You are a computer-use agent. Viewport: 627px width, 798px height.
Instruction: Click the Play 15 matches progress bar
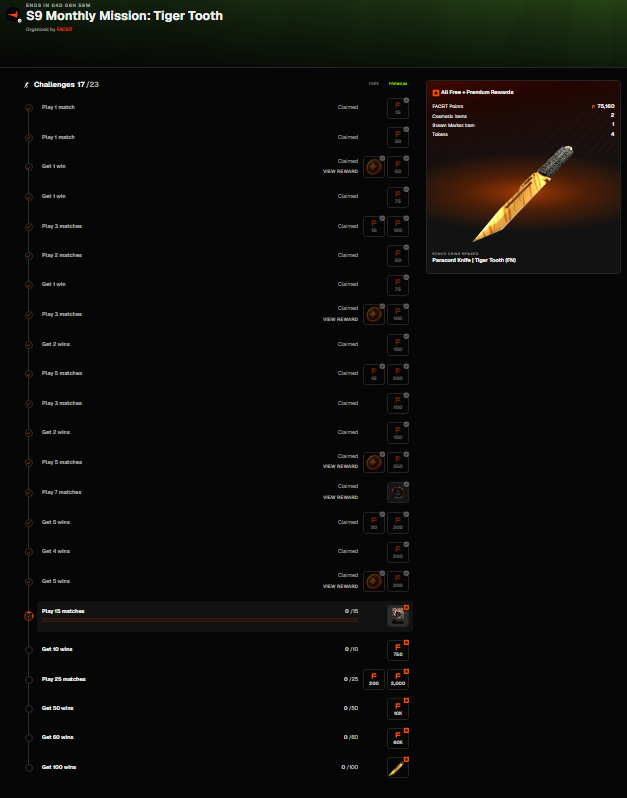pos(200,620)
